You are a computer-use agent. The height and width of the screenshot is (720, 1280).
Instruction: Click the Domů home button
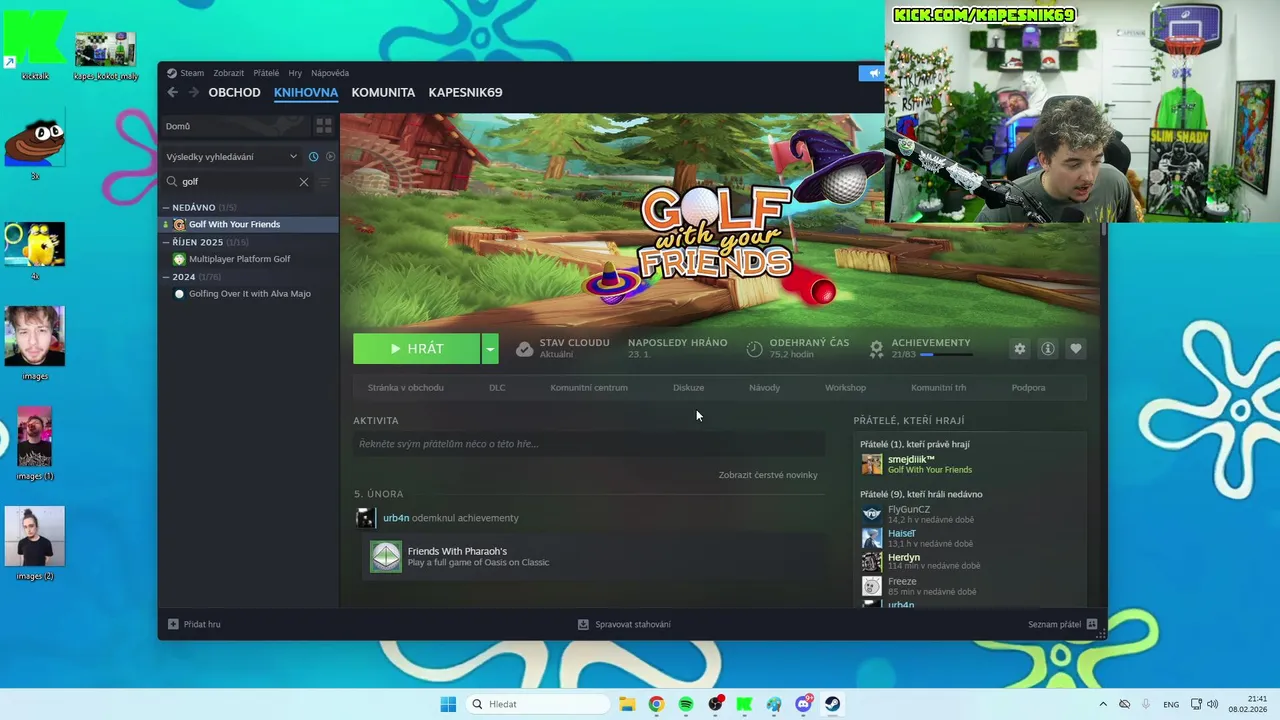tap(235, 126)
